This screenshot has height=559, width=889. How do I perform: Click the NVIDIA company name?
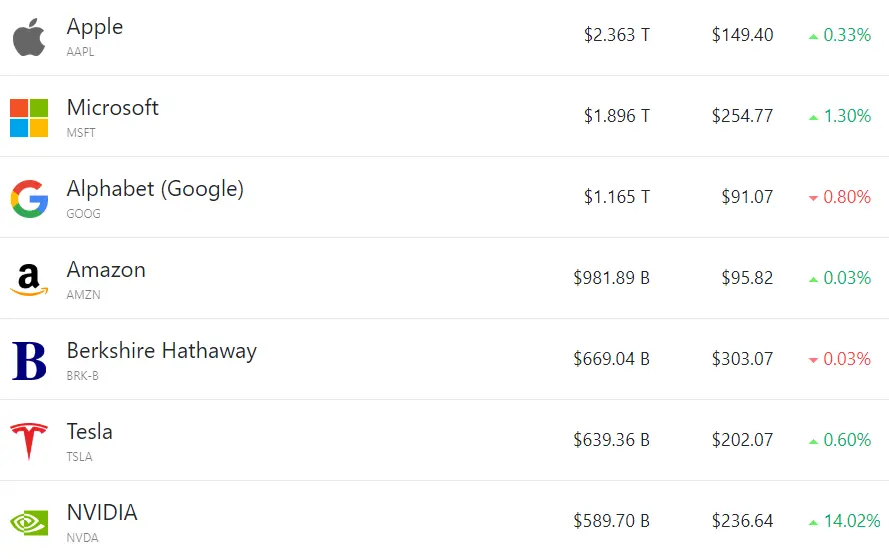(102, 513)
